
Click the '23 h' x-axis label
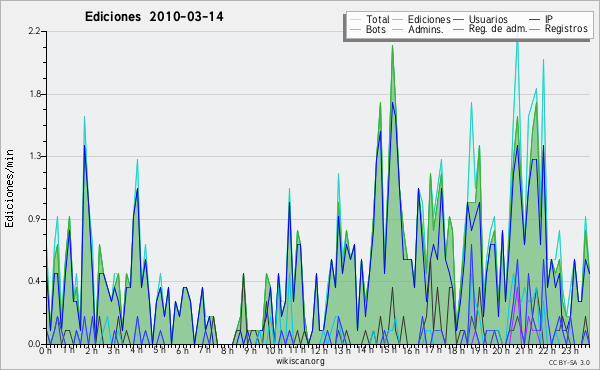point(570,351)
